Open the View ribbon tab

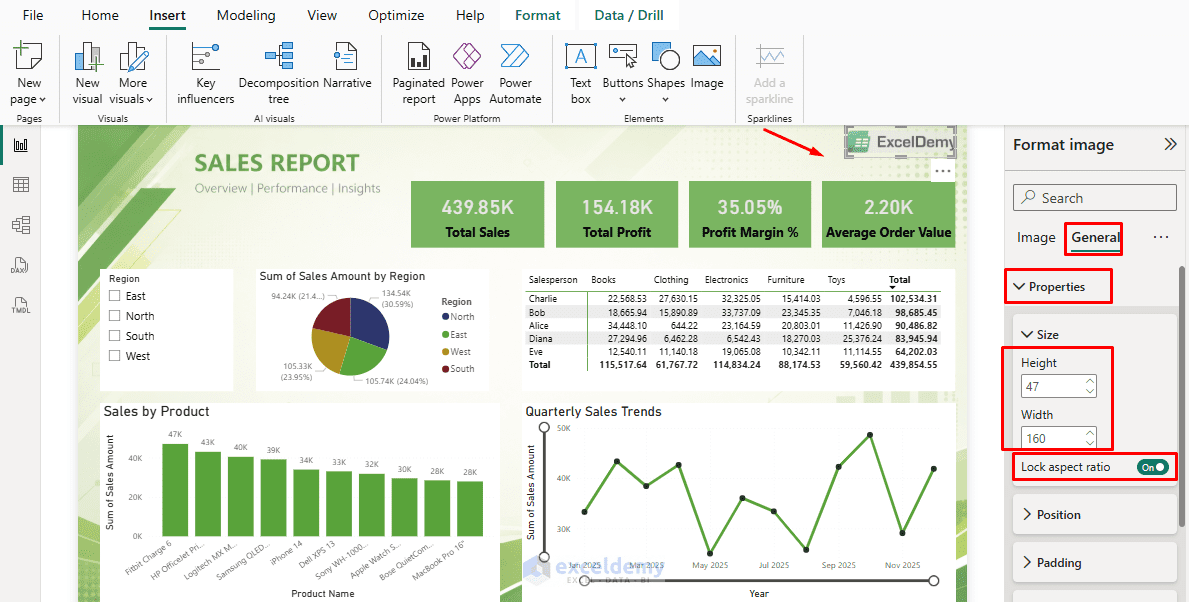click(322, 15)
